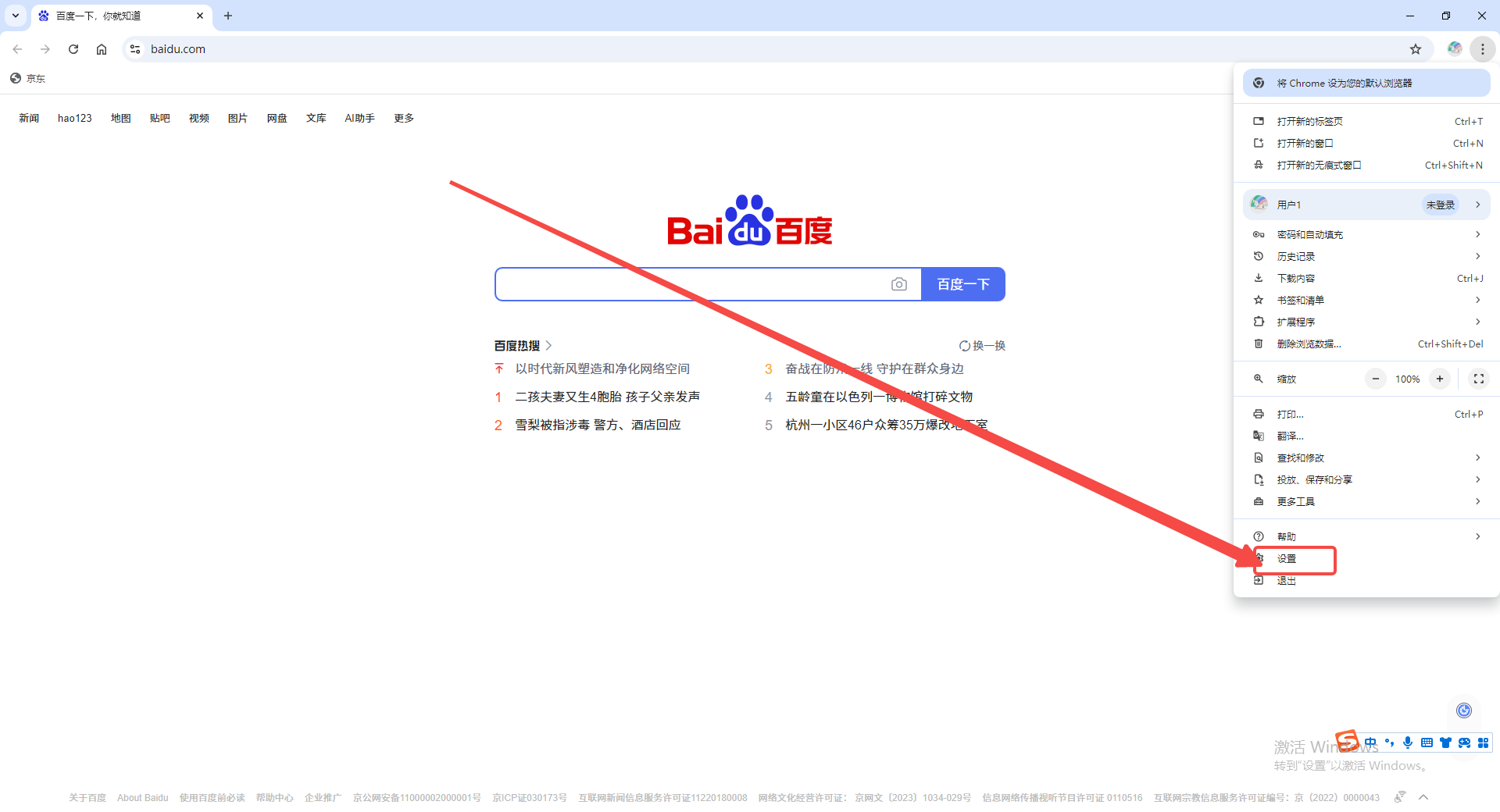1500x812 pixels.
Task: Click the Sogou S logo icon
Action: (x=1348, y=740)
